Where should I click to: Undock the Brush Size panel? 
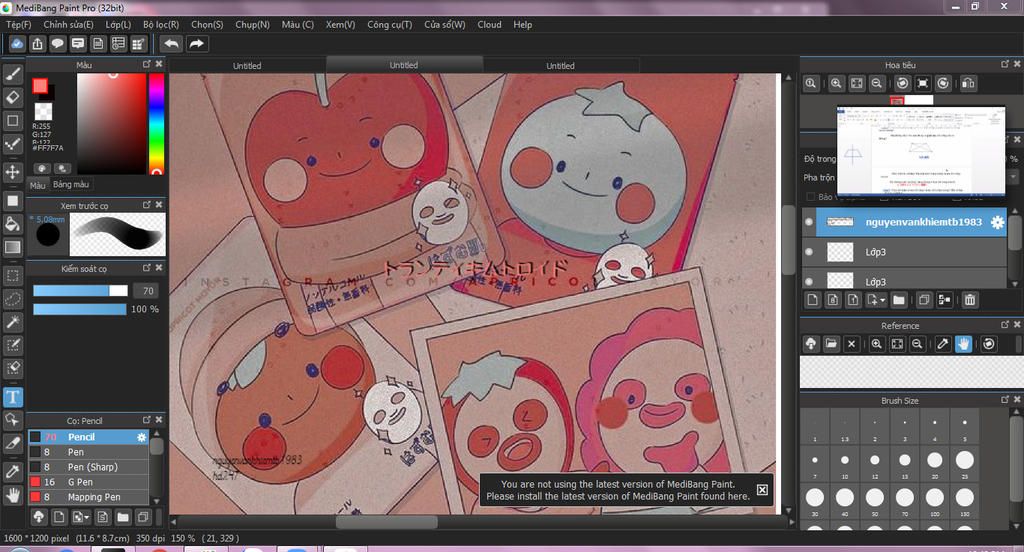[1004, 399]
